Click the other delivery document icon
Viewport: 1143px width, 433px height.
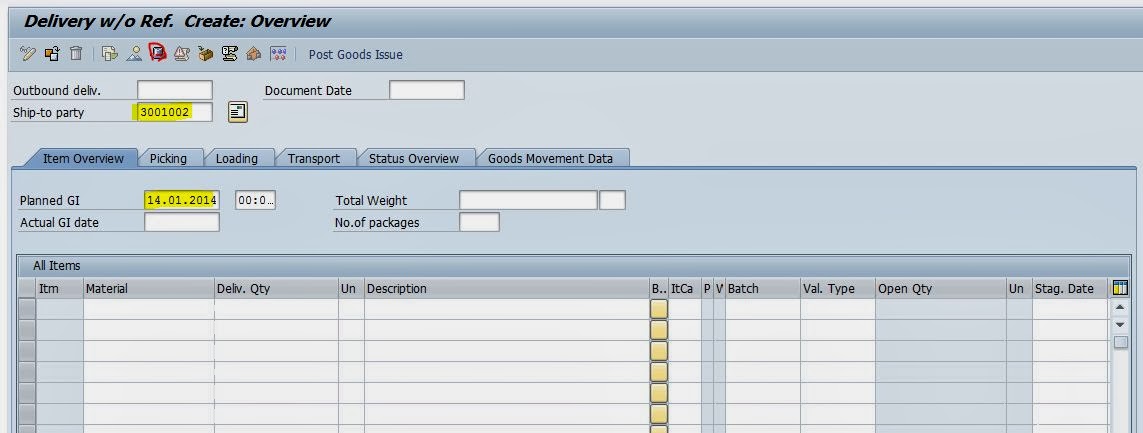tap(52, 53)
